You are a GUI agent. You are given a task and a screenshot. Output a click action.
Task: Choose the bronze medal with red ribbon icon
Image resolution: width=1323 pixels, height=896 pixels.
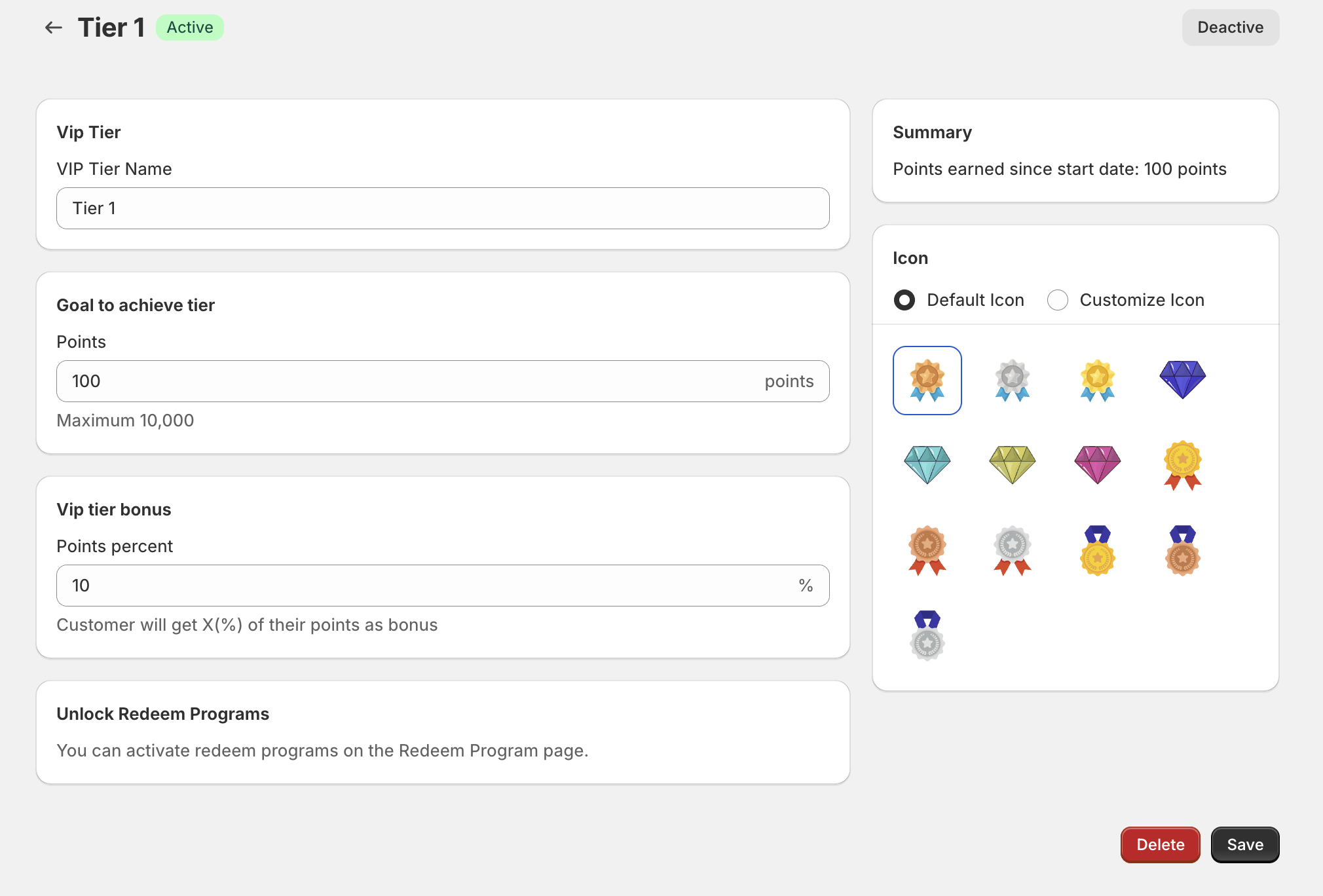tap(927, 551)
